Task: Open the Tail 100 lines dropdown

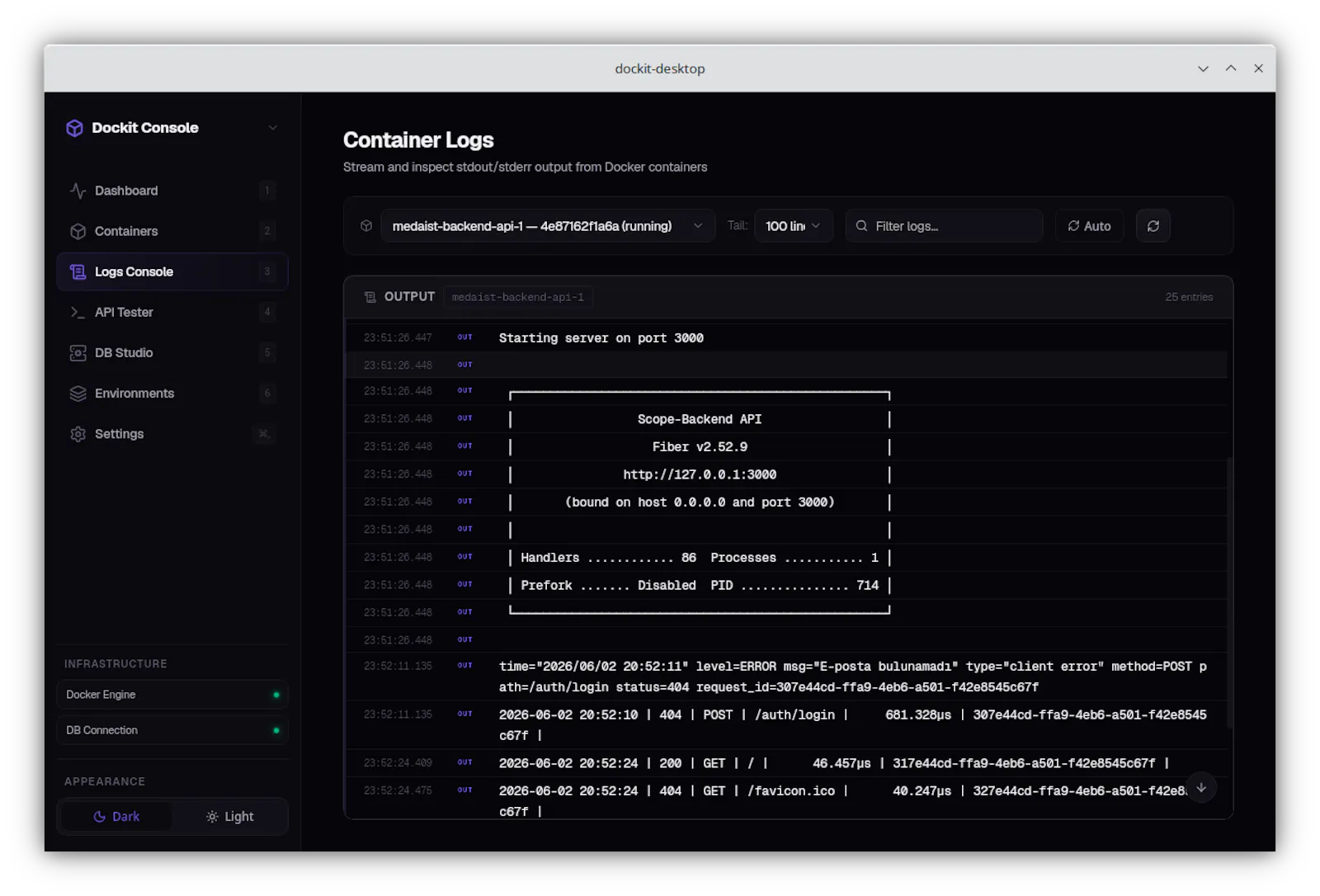Action: click(793, 226)
